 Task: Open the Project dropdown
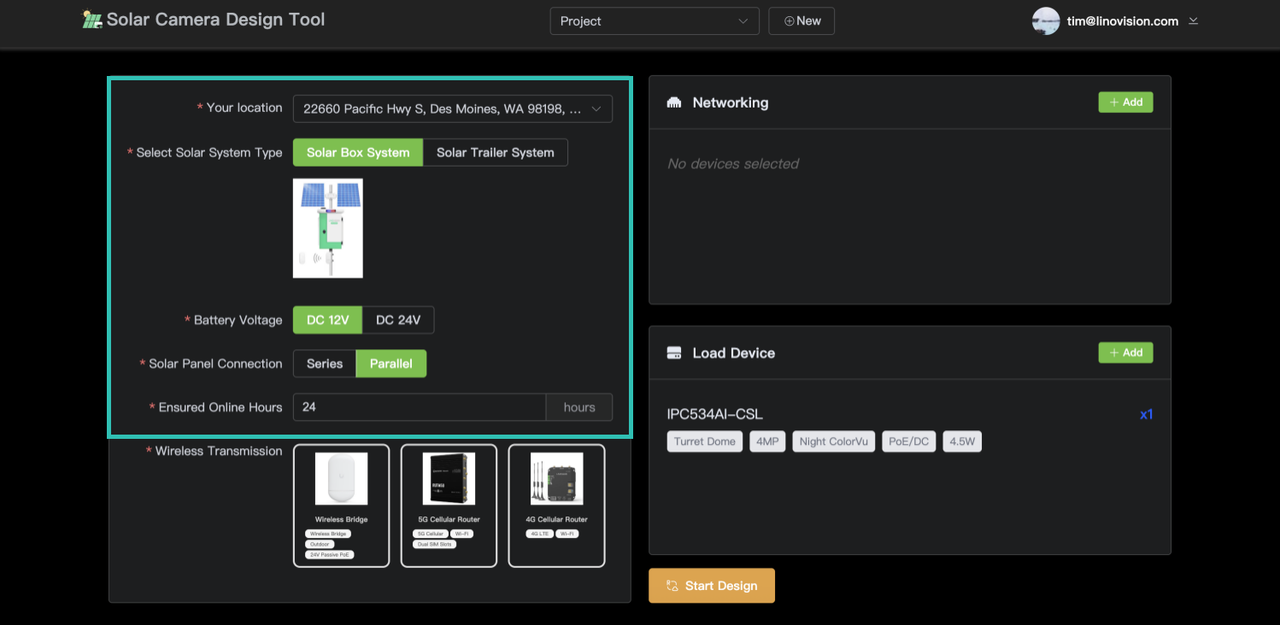[x=654, y=21]
